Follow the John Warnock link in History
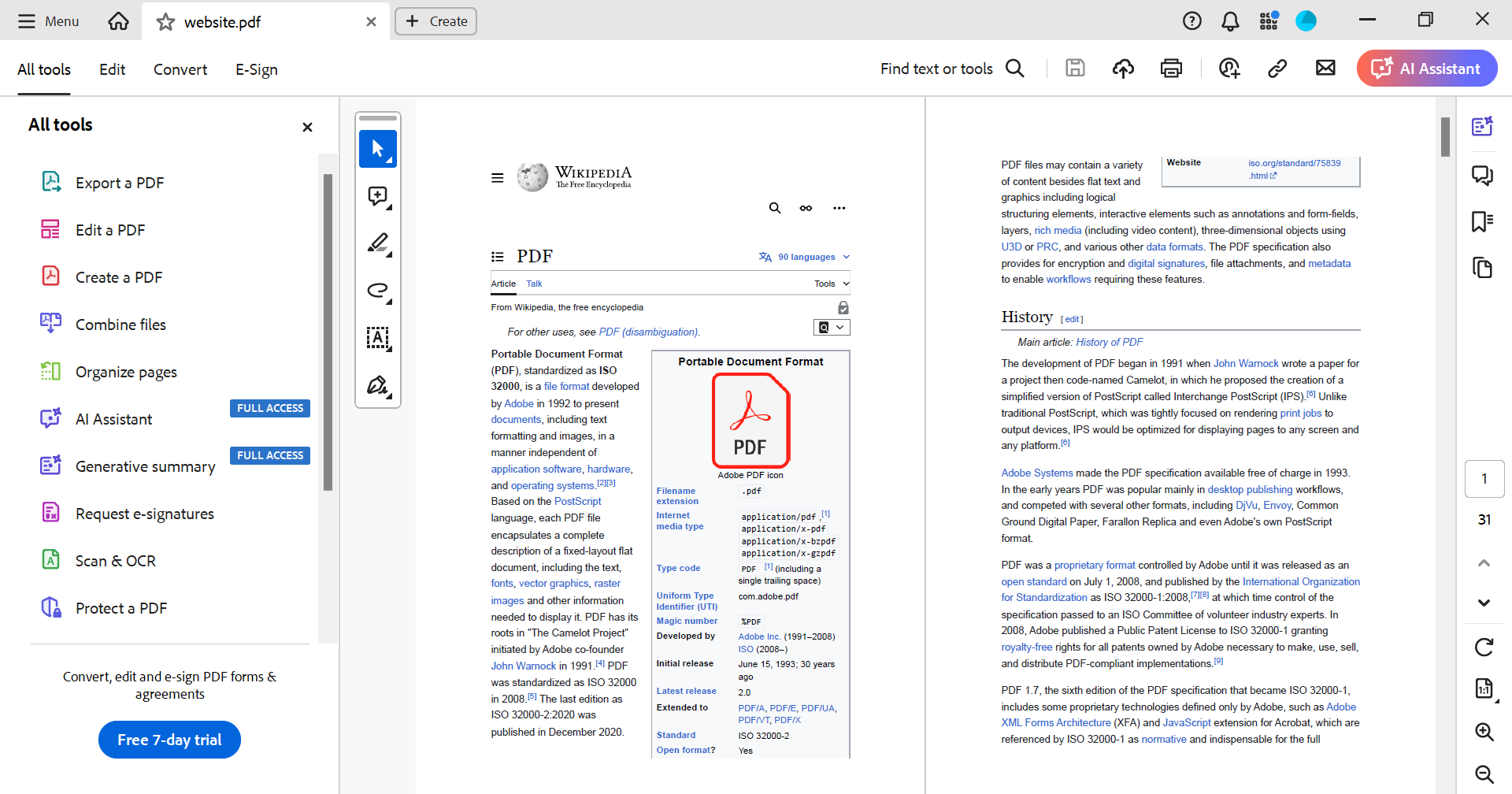Image resolution: width=1512 pixels, height=794 pixels. pyautogui.click(x=1246, y=363)
